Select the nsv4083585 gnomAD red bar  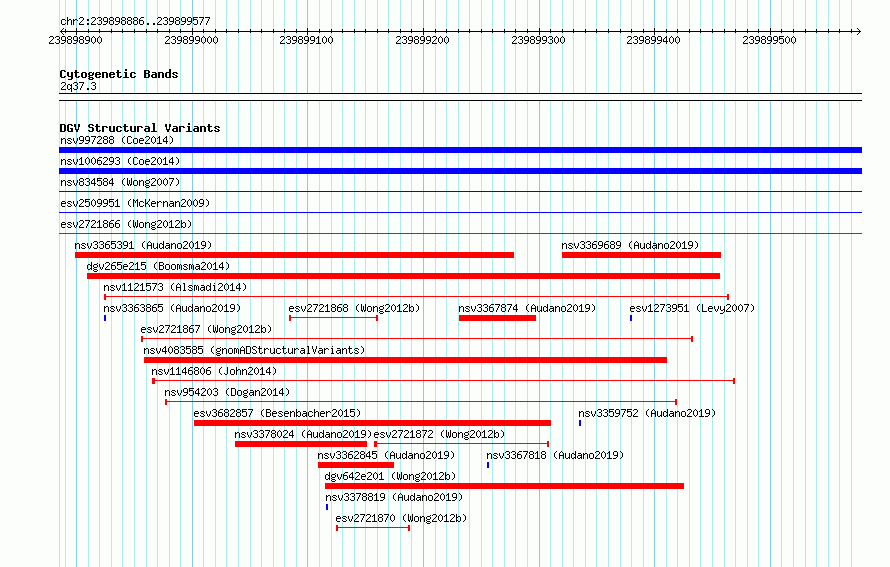[405, 360]
